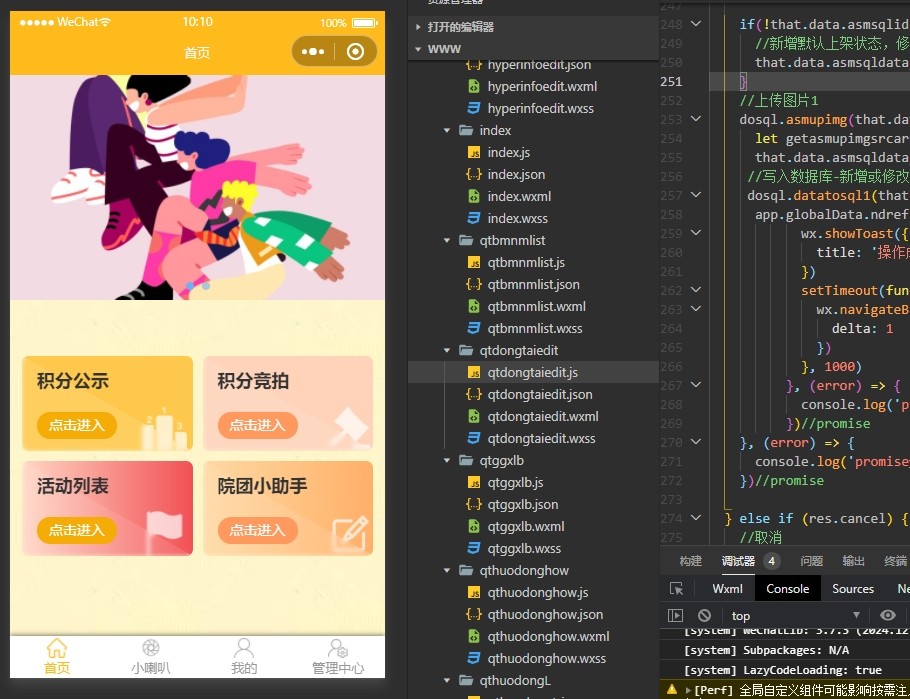Select qtdongtaiedit.js in the file tree
The height and width of the screenshot is (699, 910).
(533, 373)
